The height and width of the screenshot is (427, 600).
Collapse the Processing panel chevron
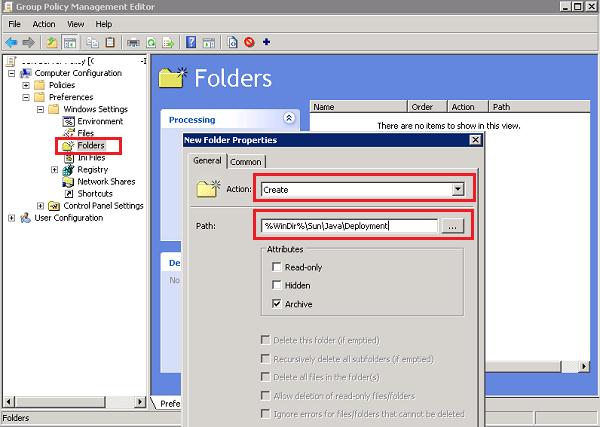[x=289, y=119]
